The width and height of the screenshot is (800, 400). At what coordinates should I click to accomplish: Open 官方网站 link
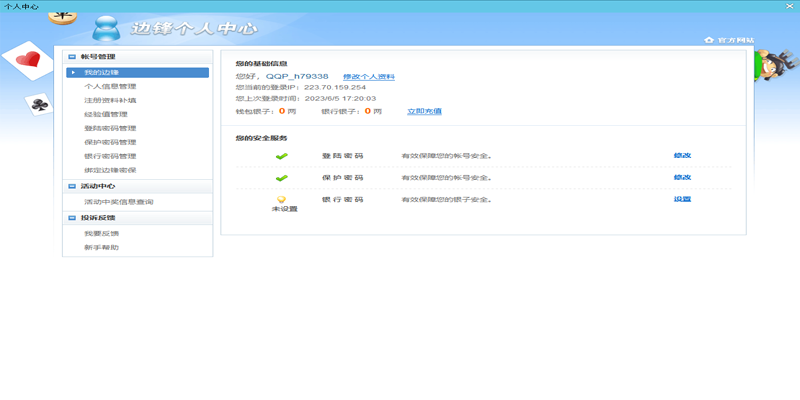click(x=736, y=40)
